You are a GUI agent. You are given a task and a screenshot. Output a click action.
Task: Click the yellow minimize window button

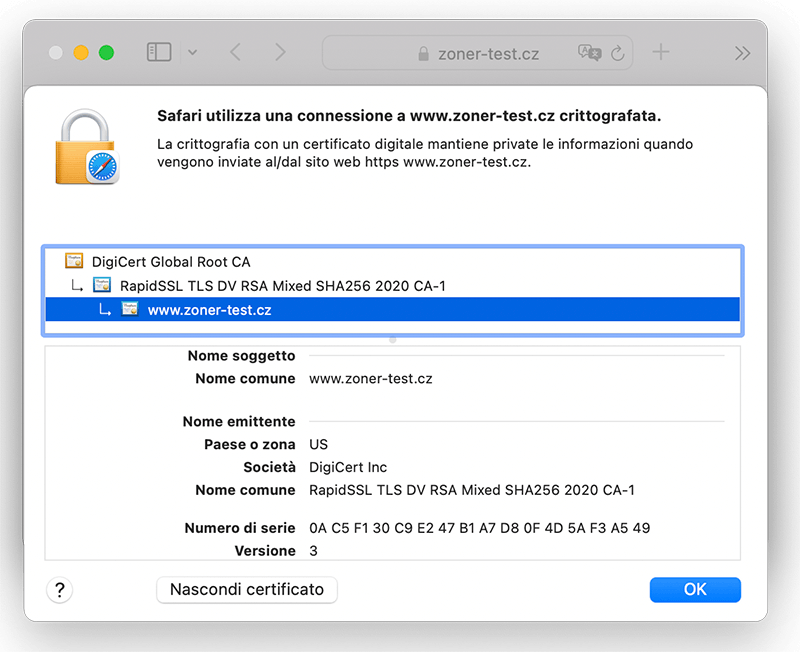(x=81, y=53)
